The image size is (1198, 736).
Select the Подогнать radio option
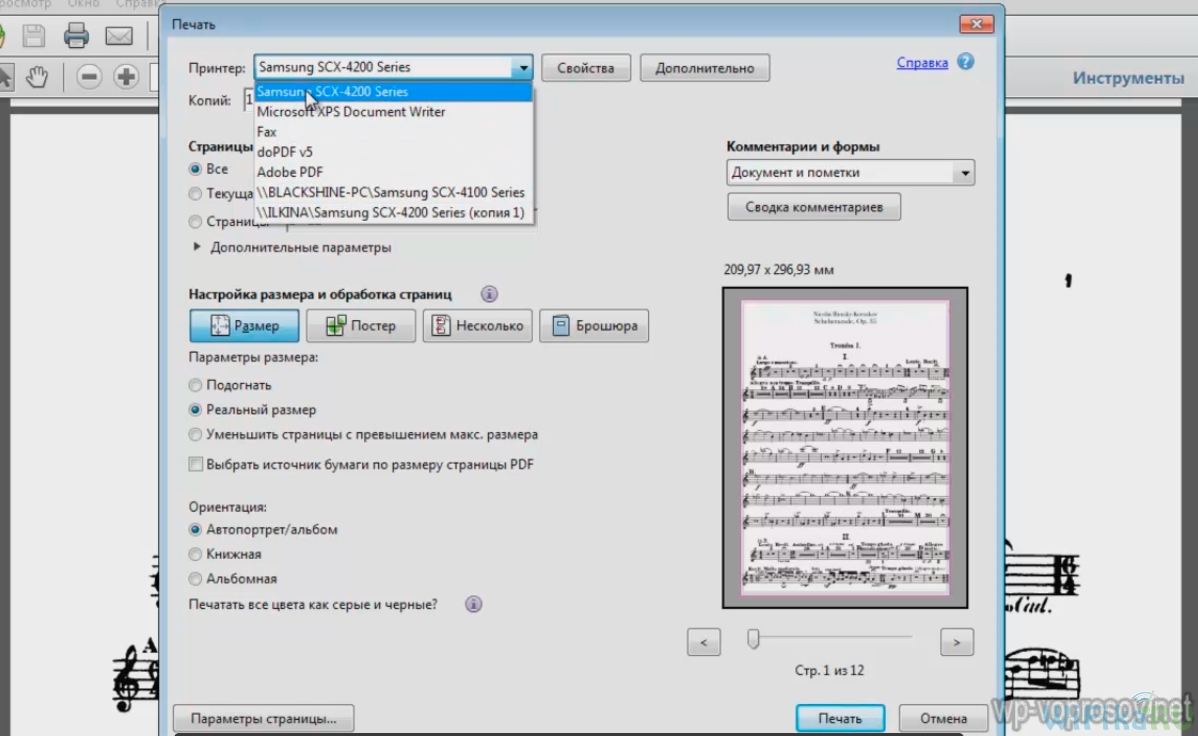[196, 385]
